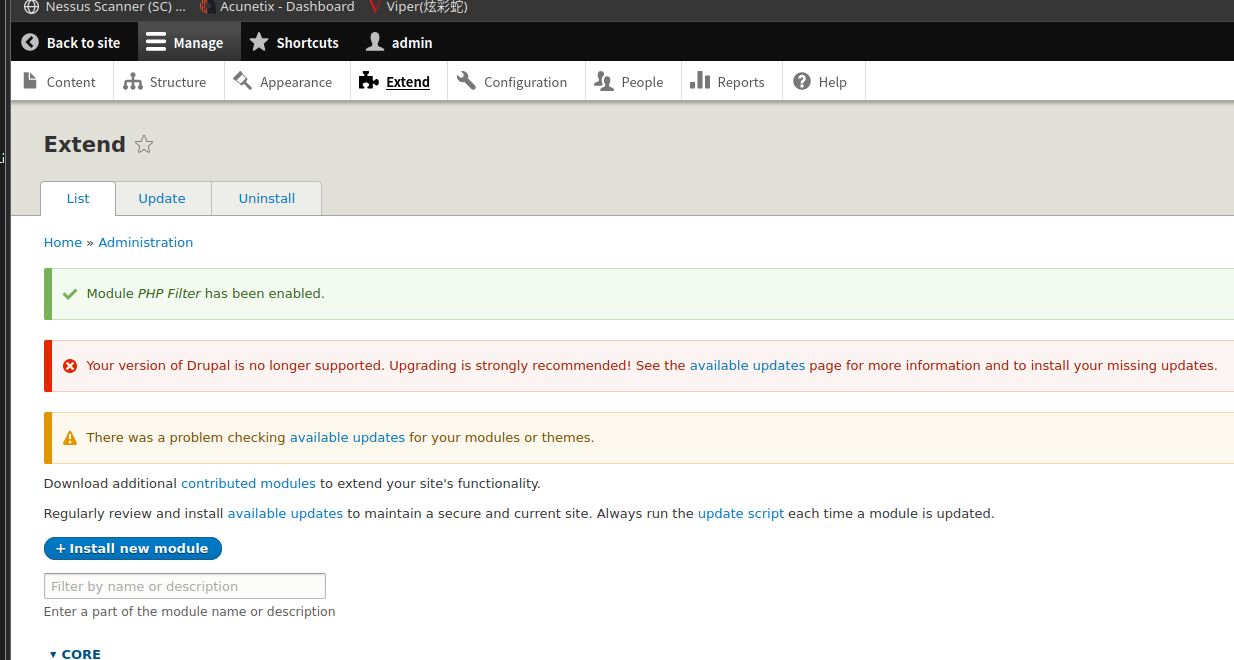Click red error status icon

point(70,366)
